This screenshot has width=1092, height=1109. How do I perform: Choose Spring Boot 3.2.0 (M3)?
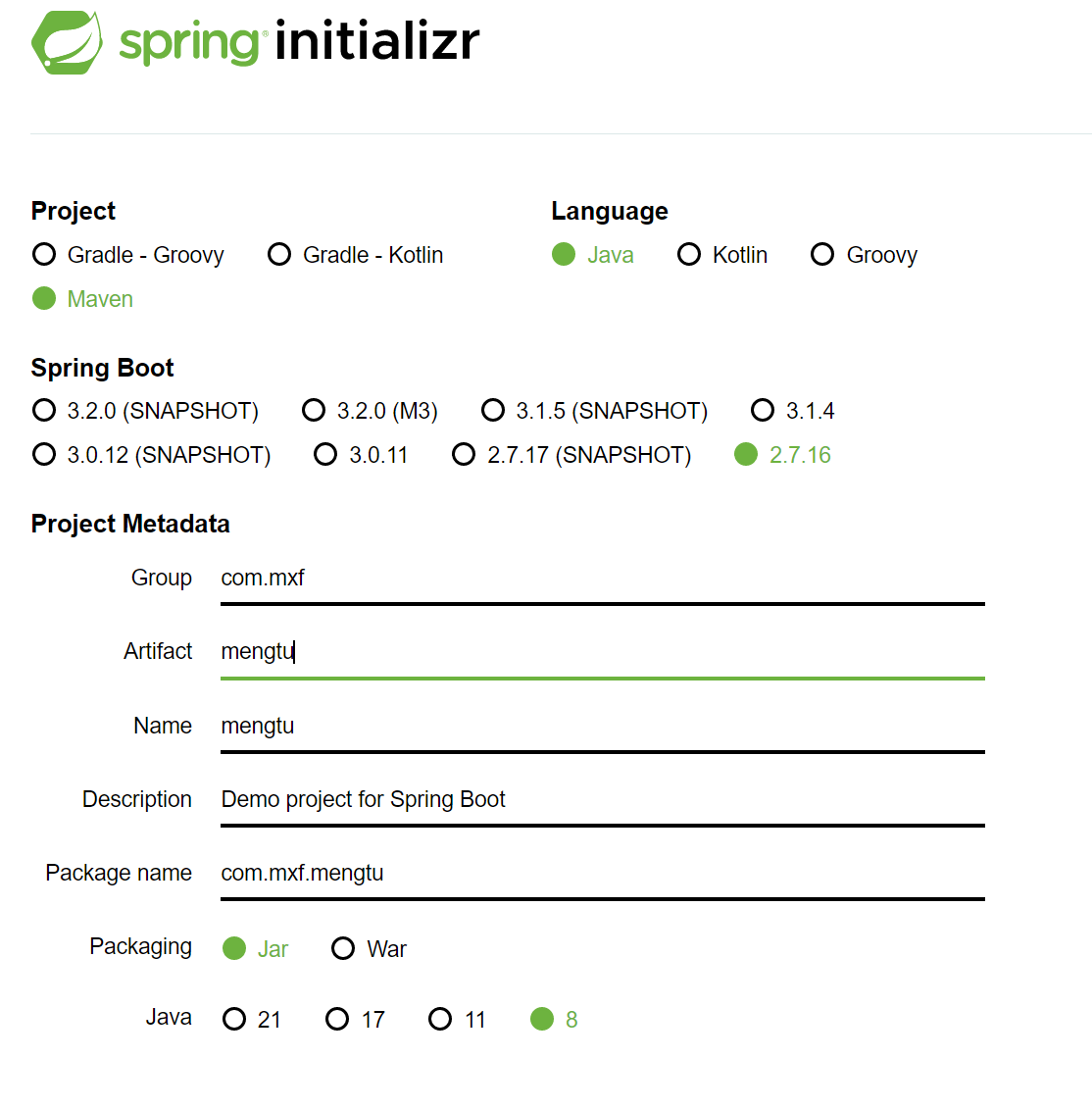coord(370,411)
